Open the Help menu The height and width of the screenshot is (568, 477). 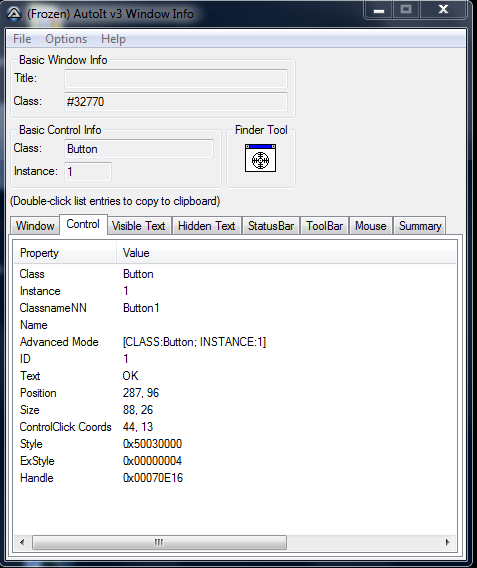113,39
